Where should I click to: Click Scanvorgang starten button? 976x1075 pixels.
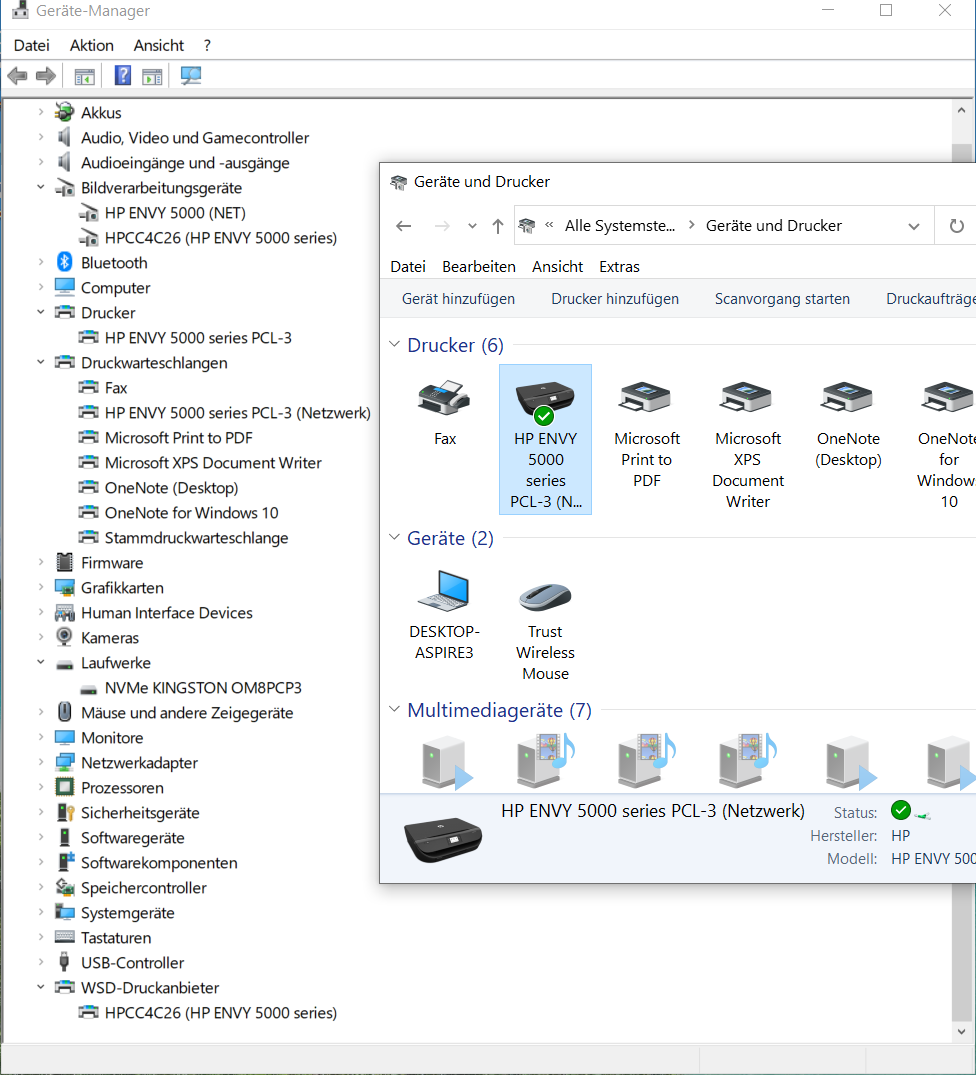coord(782,299)
